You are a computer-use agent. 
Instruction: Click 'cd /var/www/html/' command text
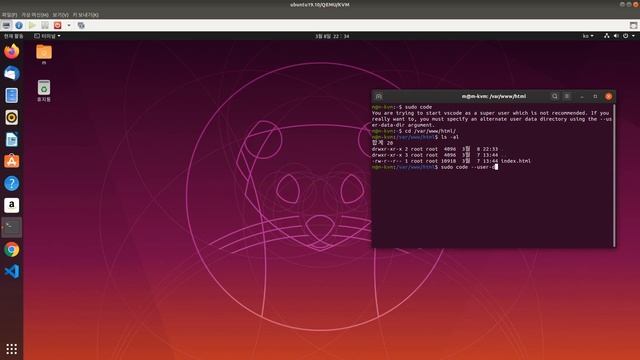click(430, 131)
